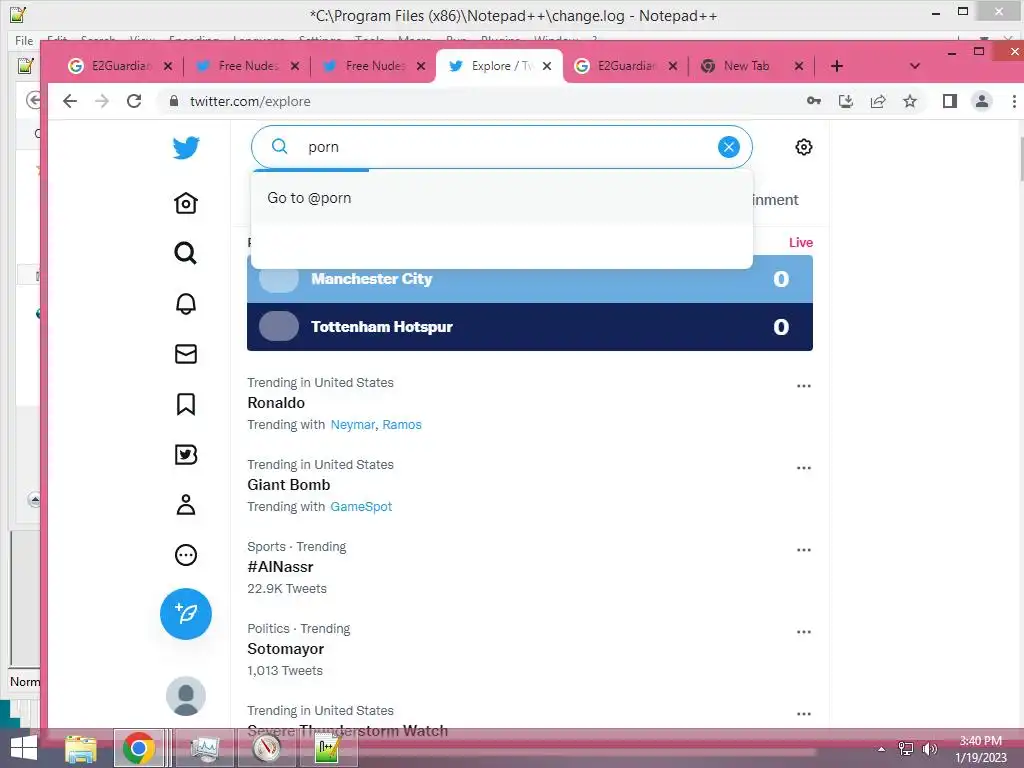Open the Neymar trending link

pyautogui.click(x=353, y=424)
